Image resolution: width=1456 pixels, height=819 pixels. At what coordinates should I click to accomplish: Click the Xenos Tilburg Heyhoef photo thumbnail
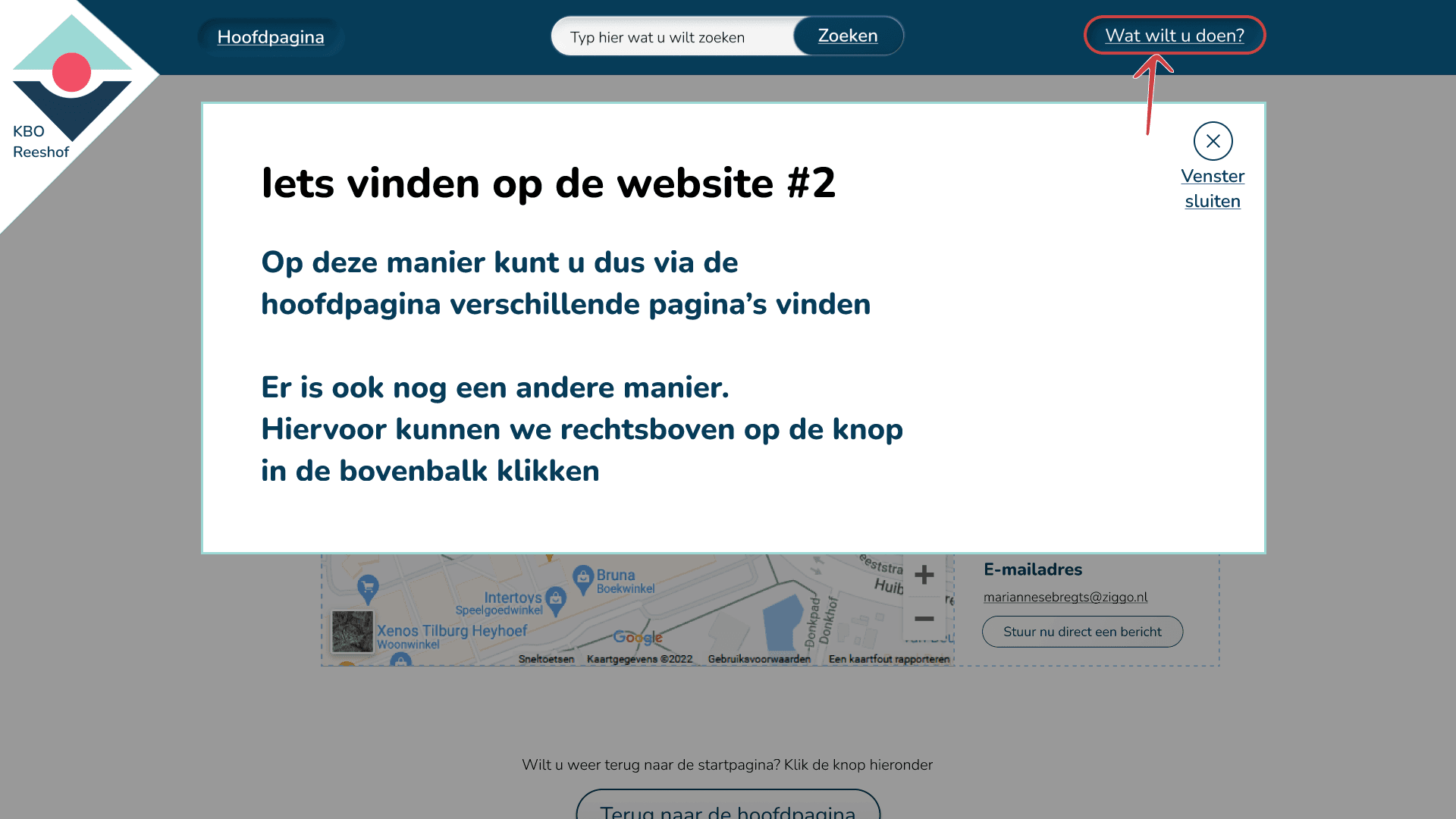pos(352,632)
